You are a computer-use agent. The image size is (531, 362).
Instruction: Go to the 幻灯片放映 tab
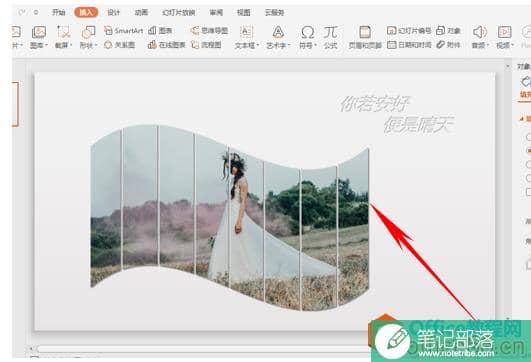click(178, 13)
